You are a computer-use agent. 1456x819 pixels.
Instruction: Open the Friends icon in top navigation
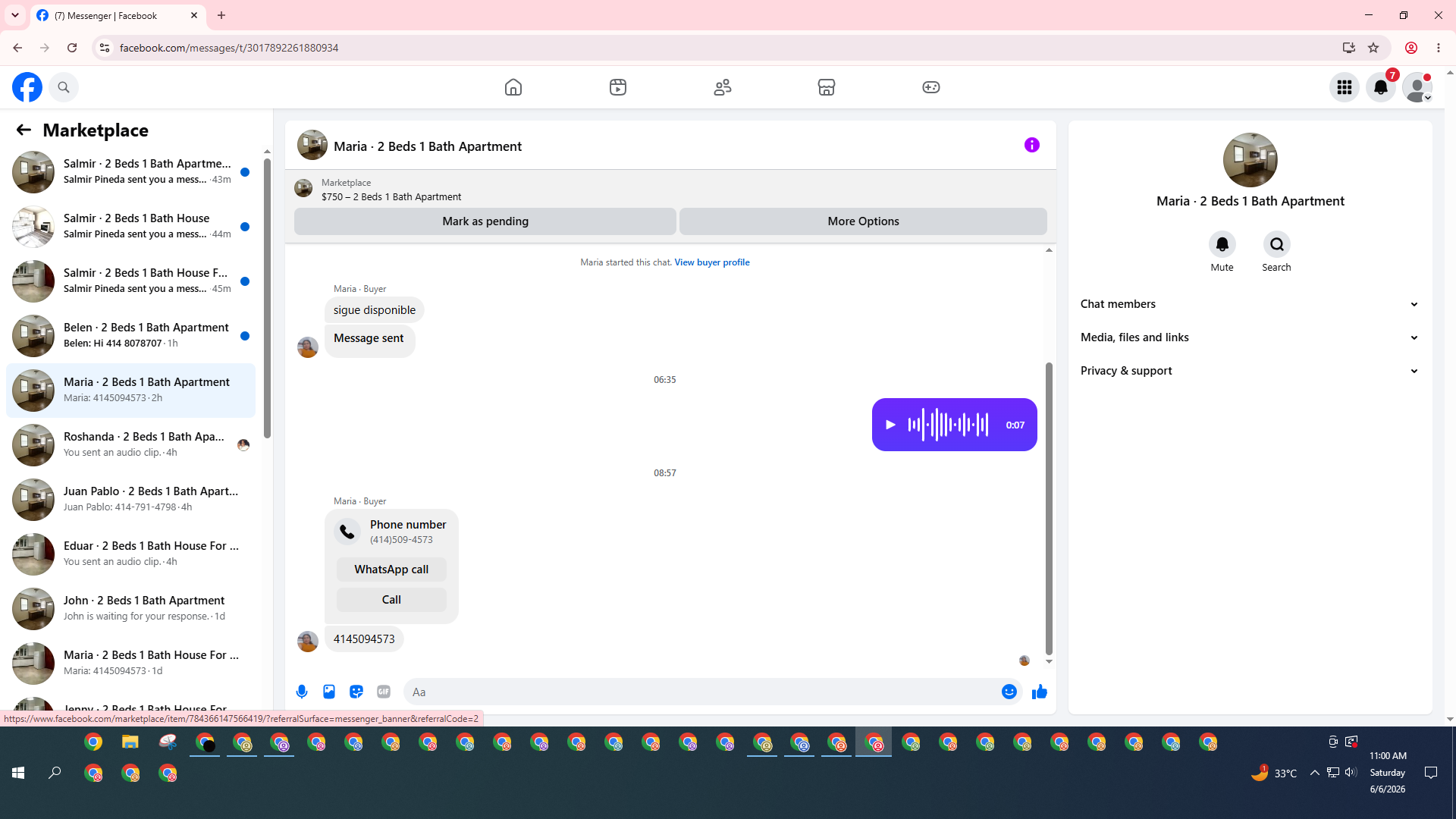[x=723, y=87]
